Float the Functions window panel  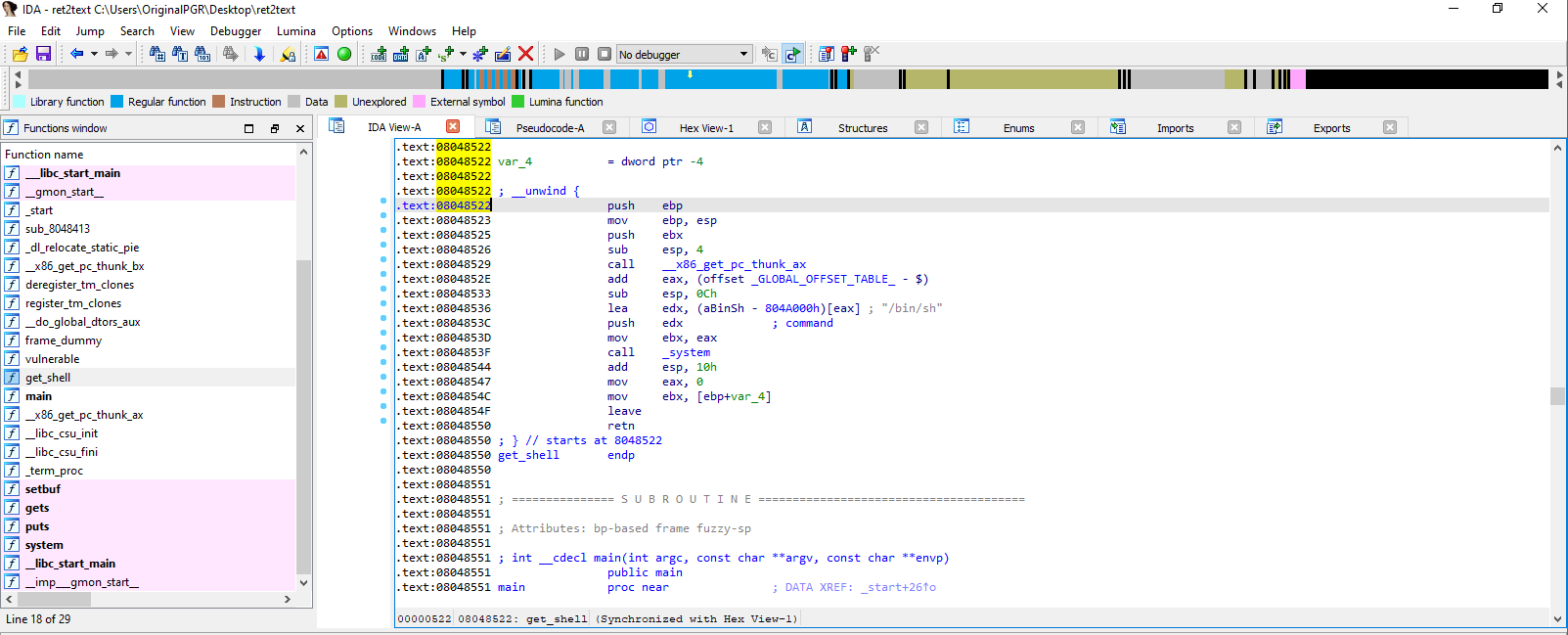coord(275,128)
